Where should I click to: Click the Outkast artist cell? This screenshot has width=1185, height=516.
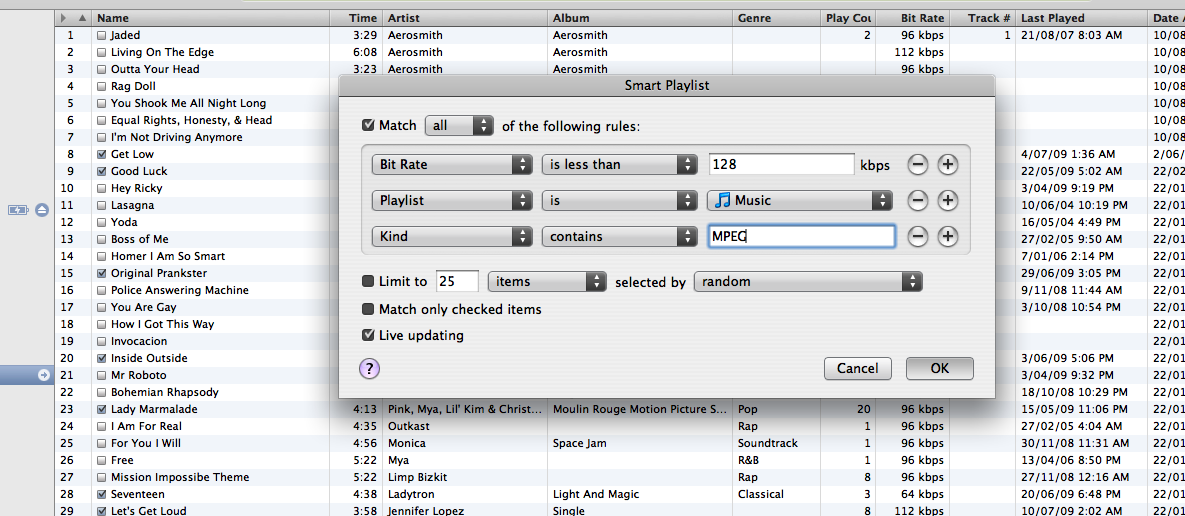(x=409, y=426)
